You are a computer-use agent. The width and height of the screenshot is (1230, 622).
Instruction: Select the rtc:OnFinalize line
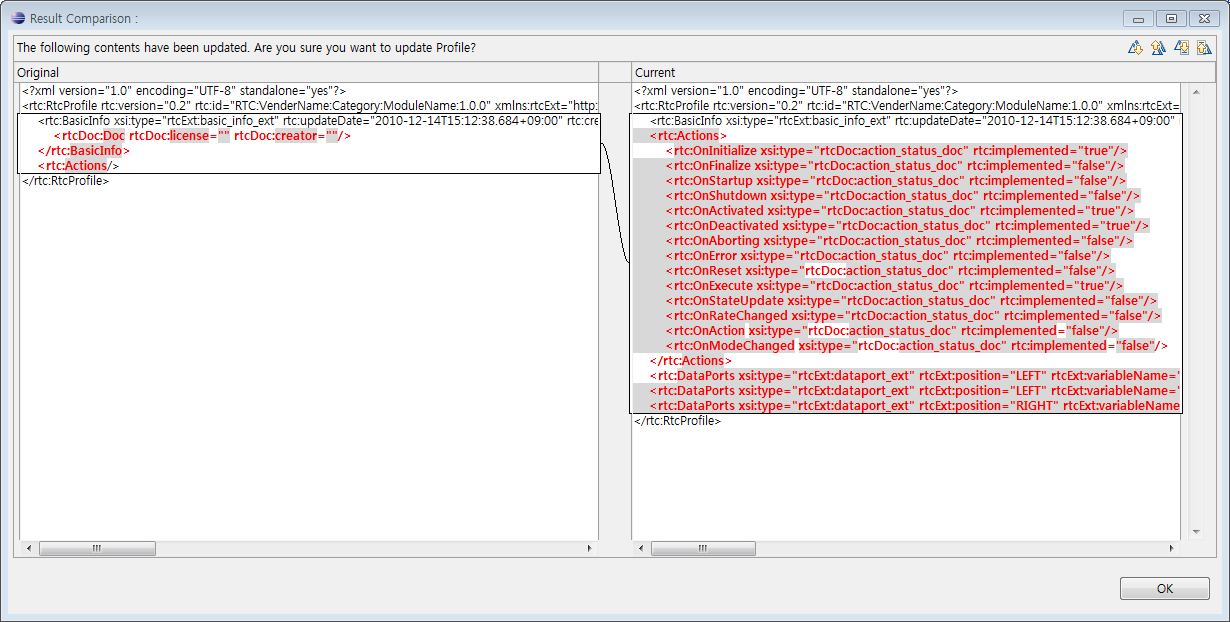coord(896,166)
